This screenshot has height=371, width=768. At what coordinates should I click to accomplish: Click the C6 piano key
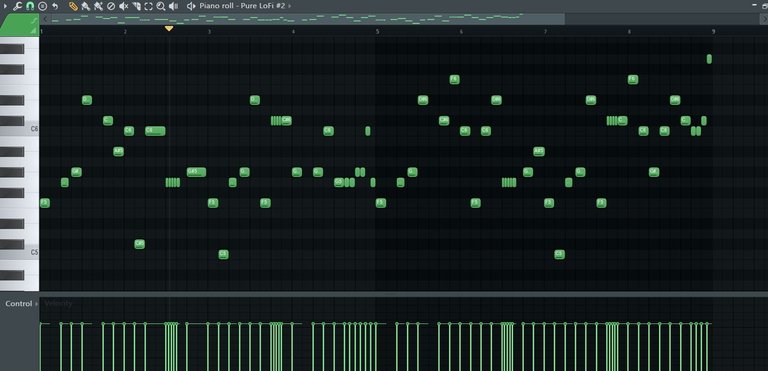click(20, 129)
